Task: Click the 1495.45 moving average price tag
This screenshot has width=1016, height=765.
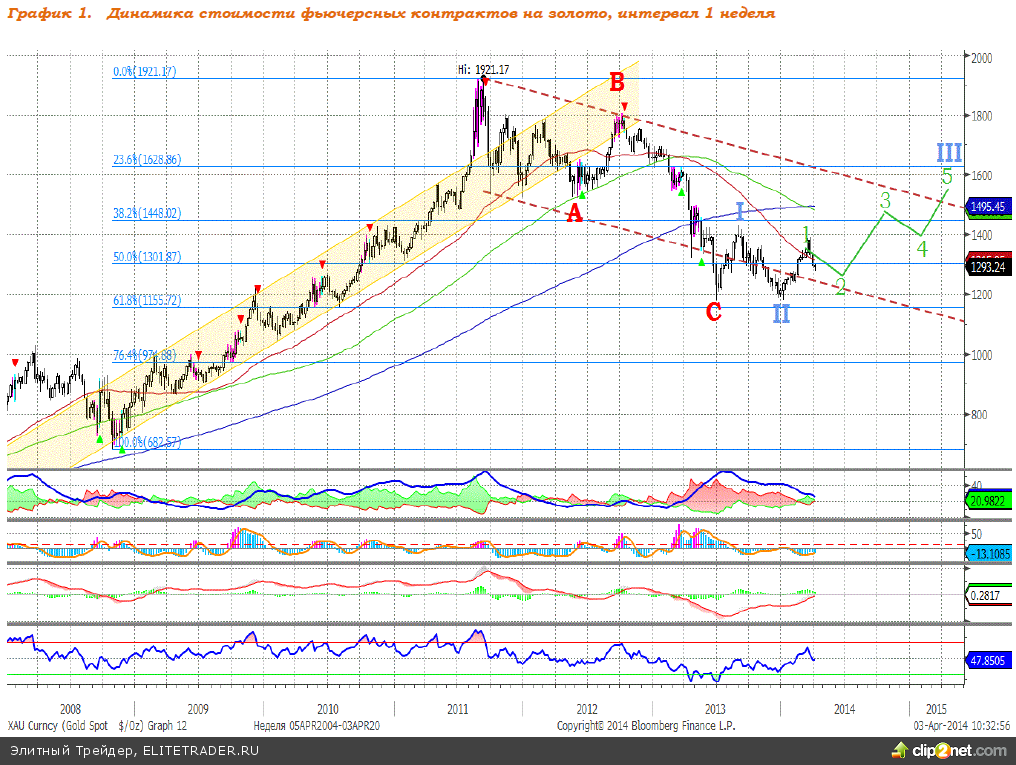Action: [991, 207]
